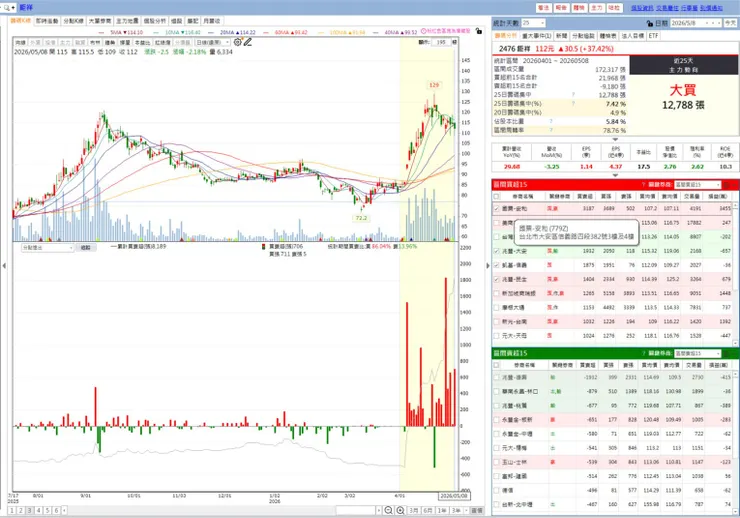Click the 今天 button
This screenshot has height=518, width=740.
730,23
